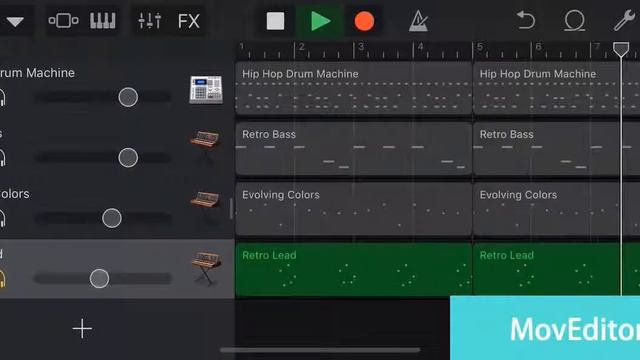The height and width of the screenshot is (360, 640).
Task: Click the Drum Machine track name
Action: pyautogui.click(x=37, y=73)
